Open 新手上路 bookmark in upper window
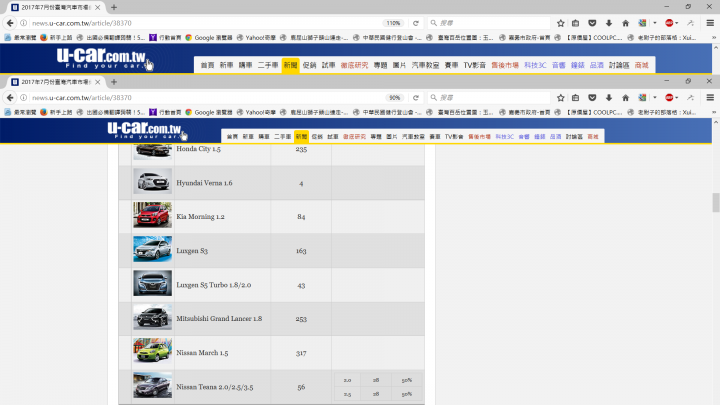The image size is (720, 405). [x=56, y=38]
